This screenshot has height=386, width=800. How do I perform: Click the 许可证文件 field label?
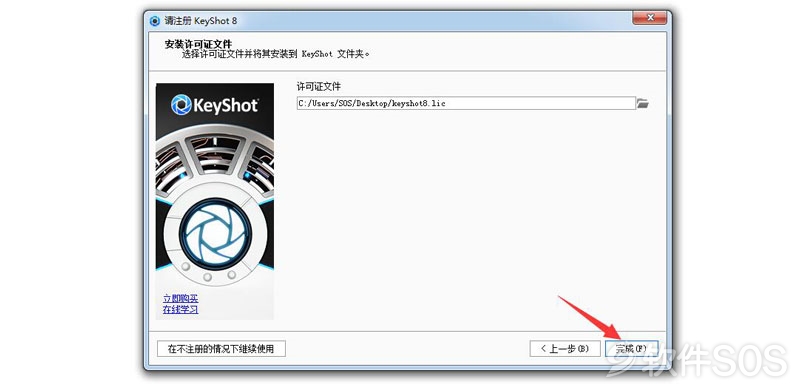[318, 87]
